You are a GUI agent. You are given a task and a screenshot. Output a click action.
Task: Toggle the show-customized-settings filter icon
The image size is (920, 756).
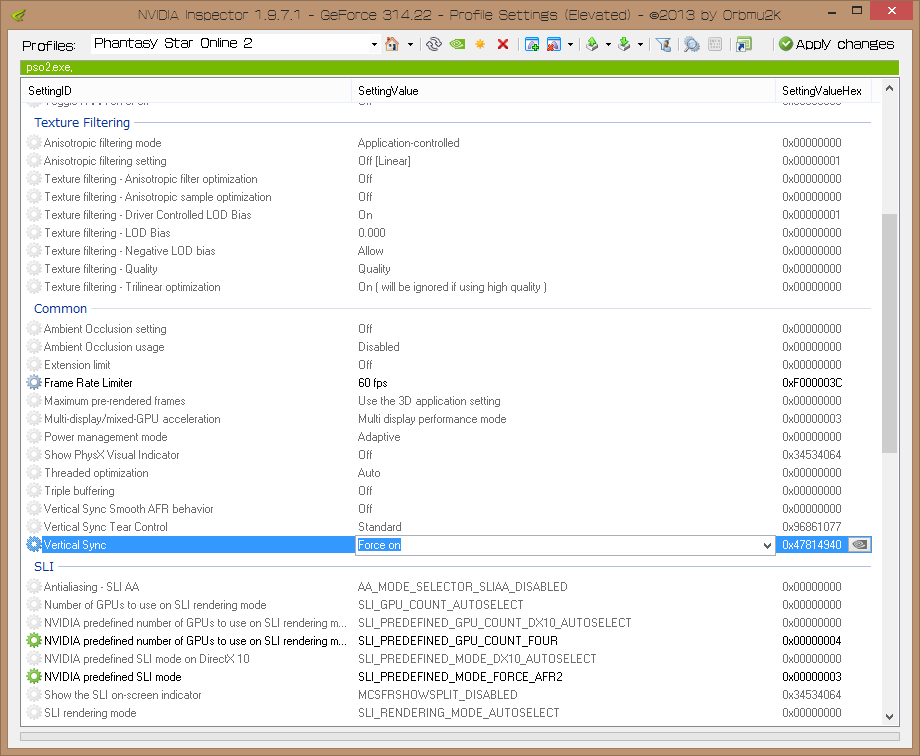click(664, 44)
